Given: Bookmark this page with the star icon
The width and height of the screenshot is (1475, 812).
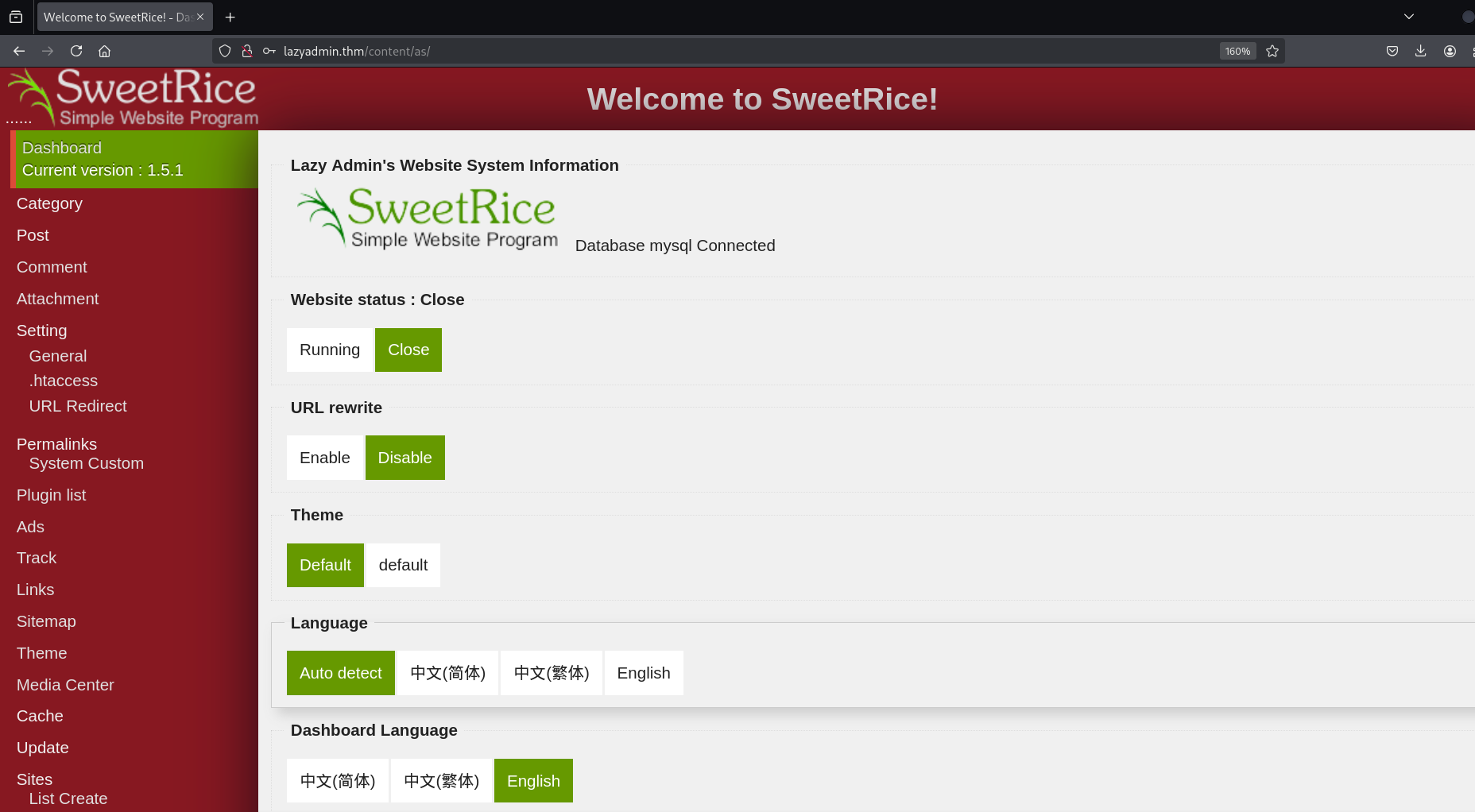Looking at the screenshot, I should pos(1272,51).
